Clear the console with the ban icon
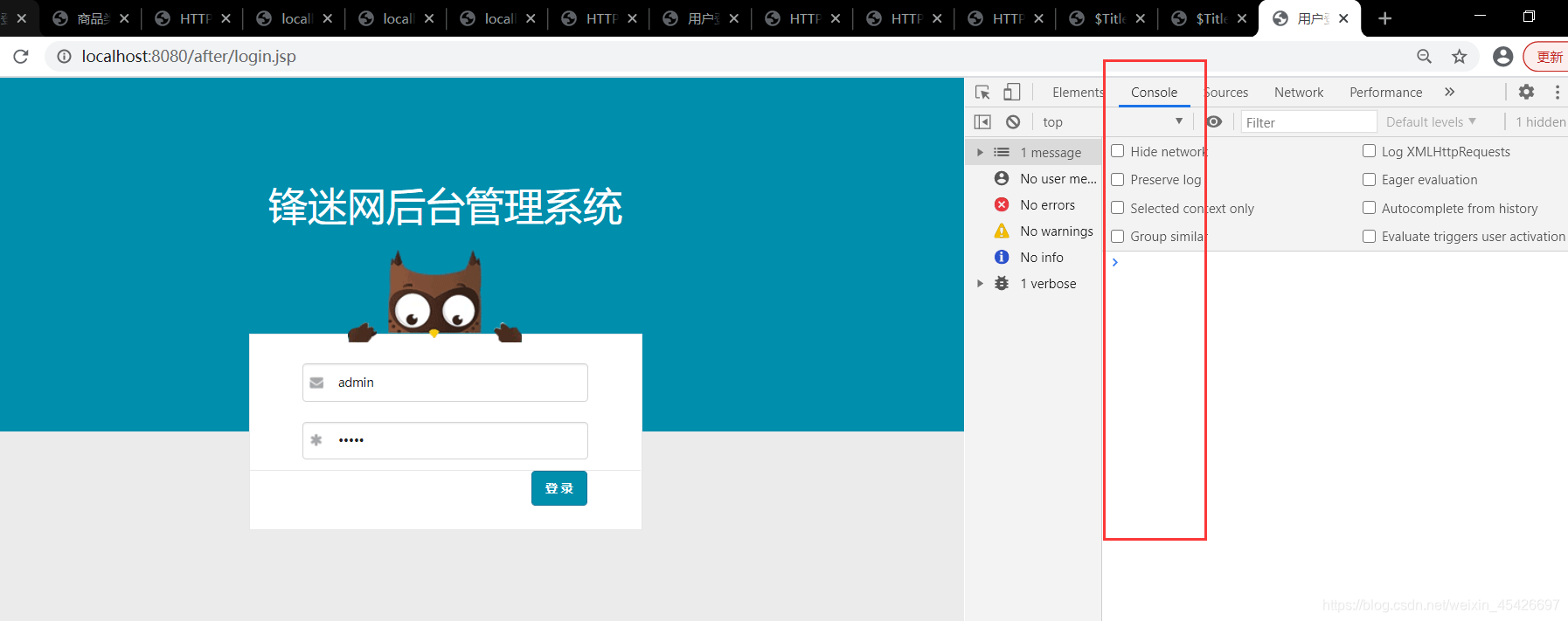 click(1013, 122)
